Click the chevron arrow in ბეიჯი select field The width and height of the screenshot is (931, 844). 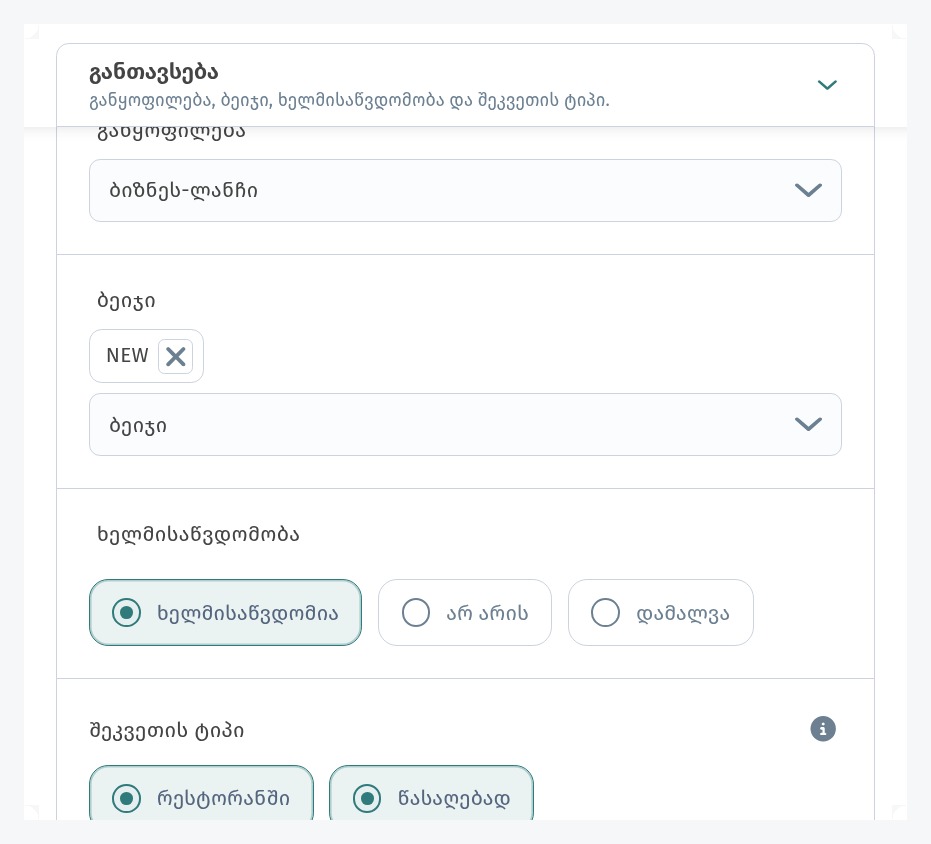(808, 424)
